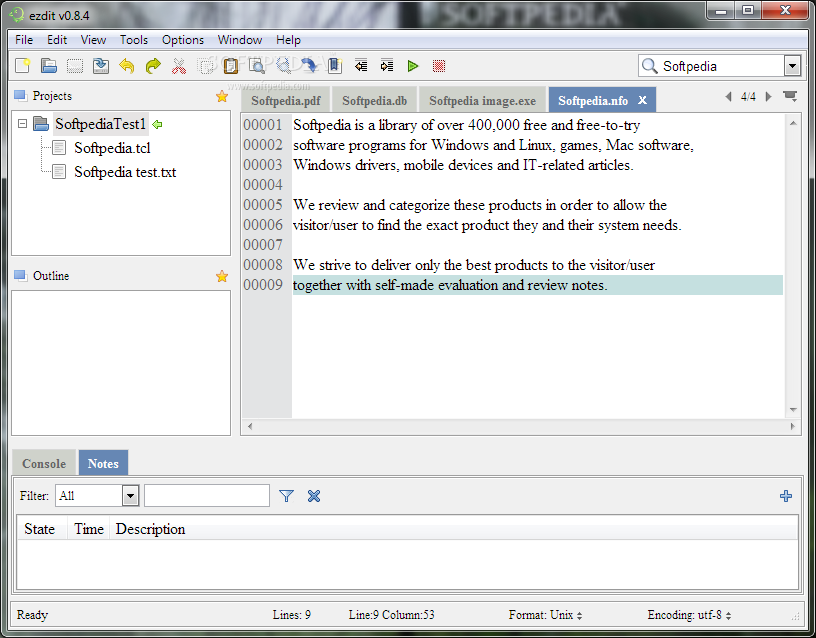The height and width of the screenshot is (638, 816).
Task: Open the Options menu
Action: coord(183,40)
